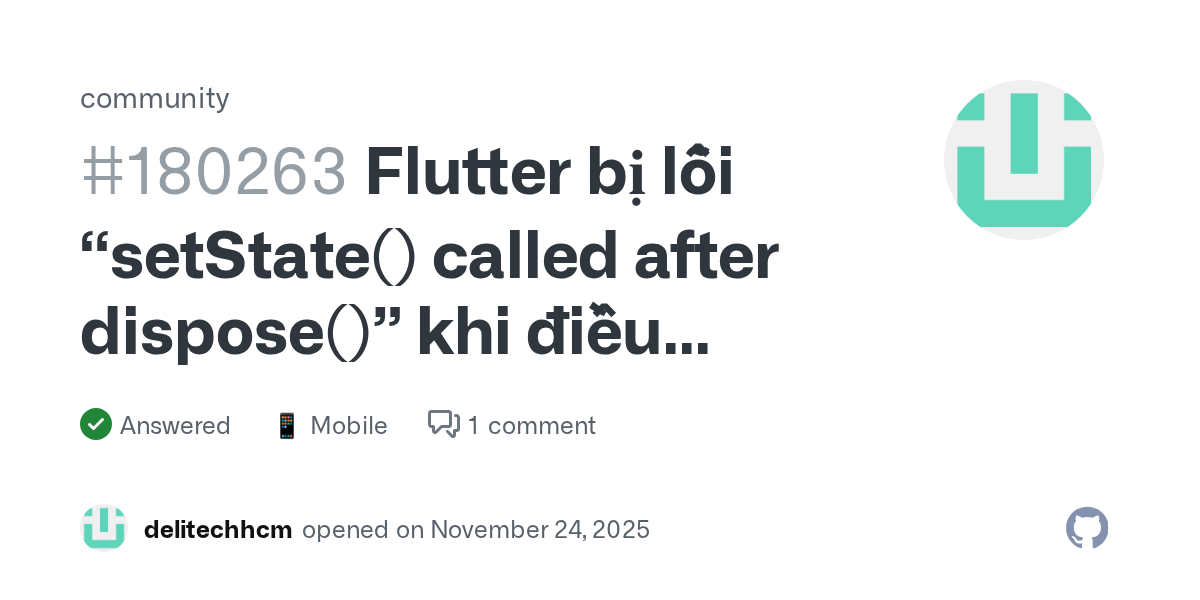
Task: Click the mobile phone emoji icon
Action: [287, 426]
